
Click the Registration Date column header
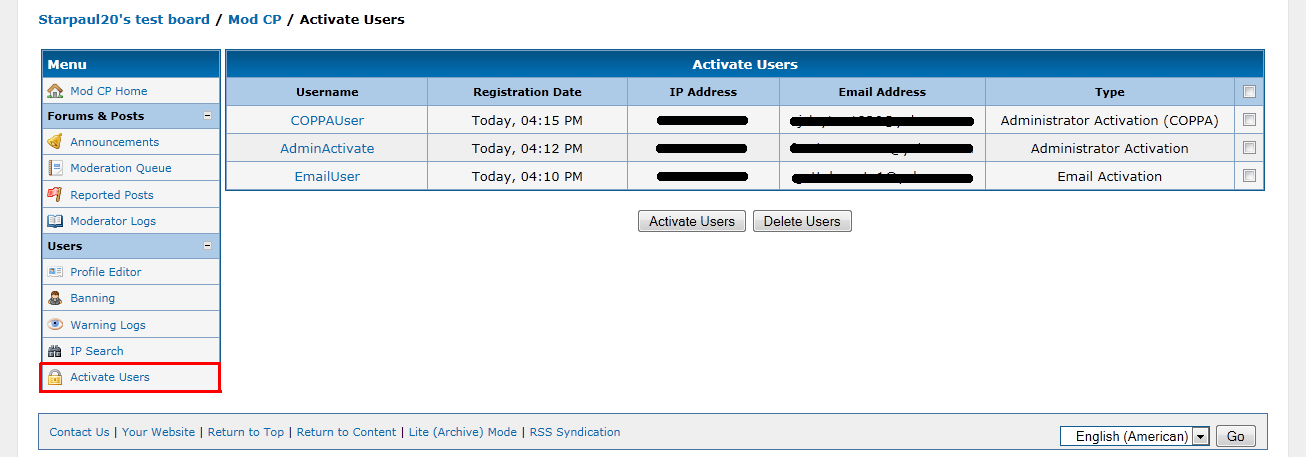coord(527,92)
